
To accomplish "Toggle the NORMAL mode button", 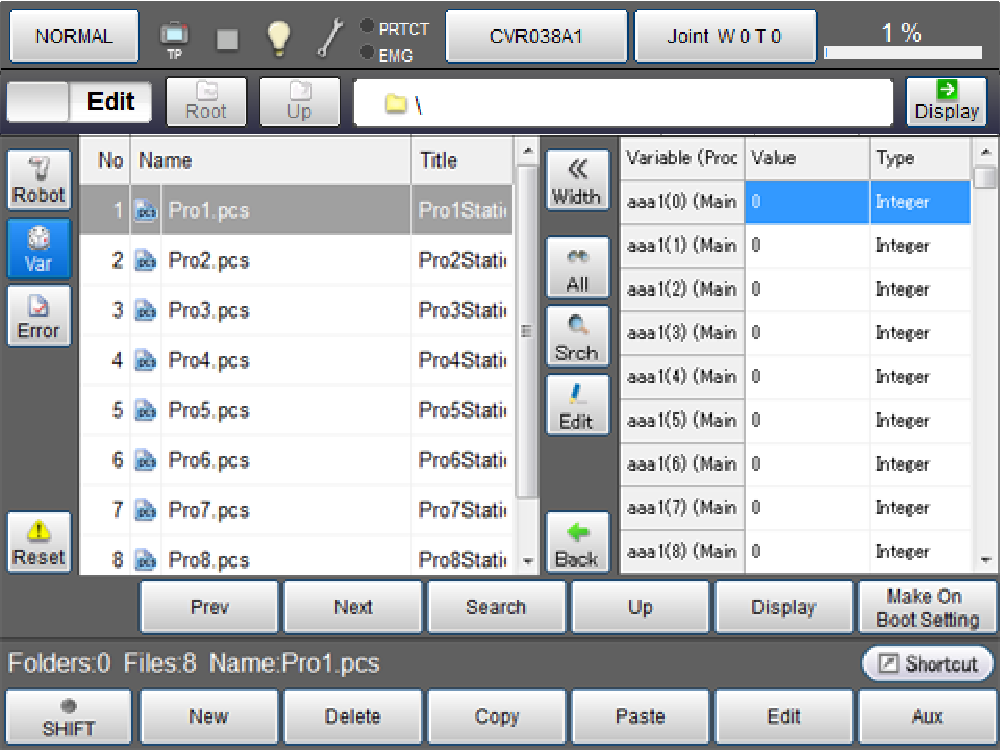I will click(74, 37).
